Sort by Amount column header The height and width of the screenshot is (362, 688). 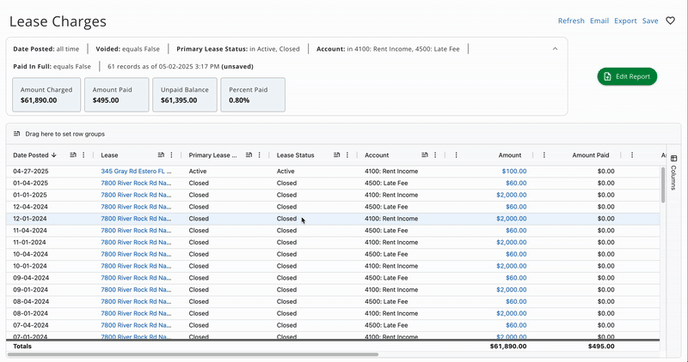pos(510,155)
